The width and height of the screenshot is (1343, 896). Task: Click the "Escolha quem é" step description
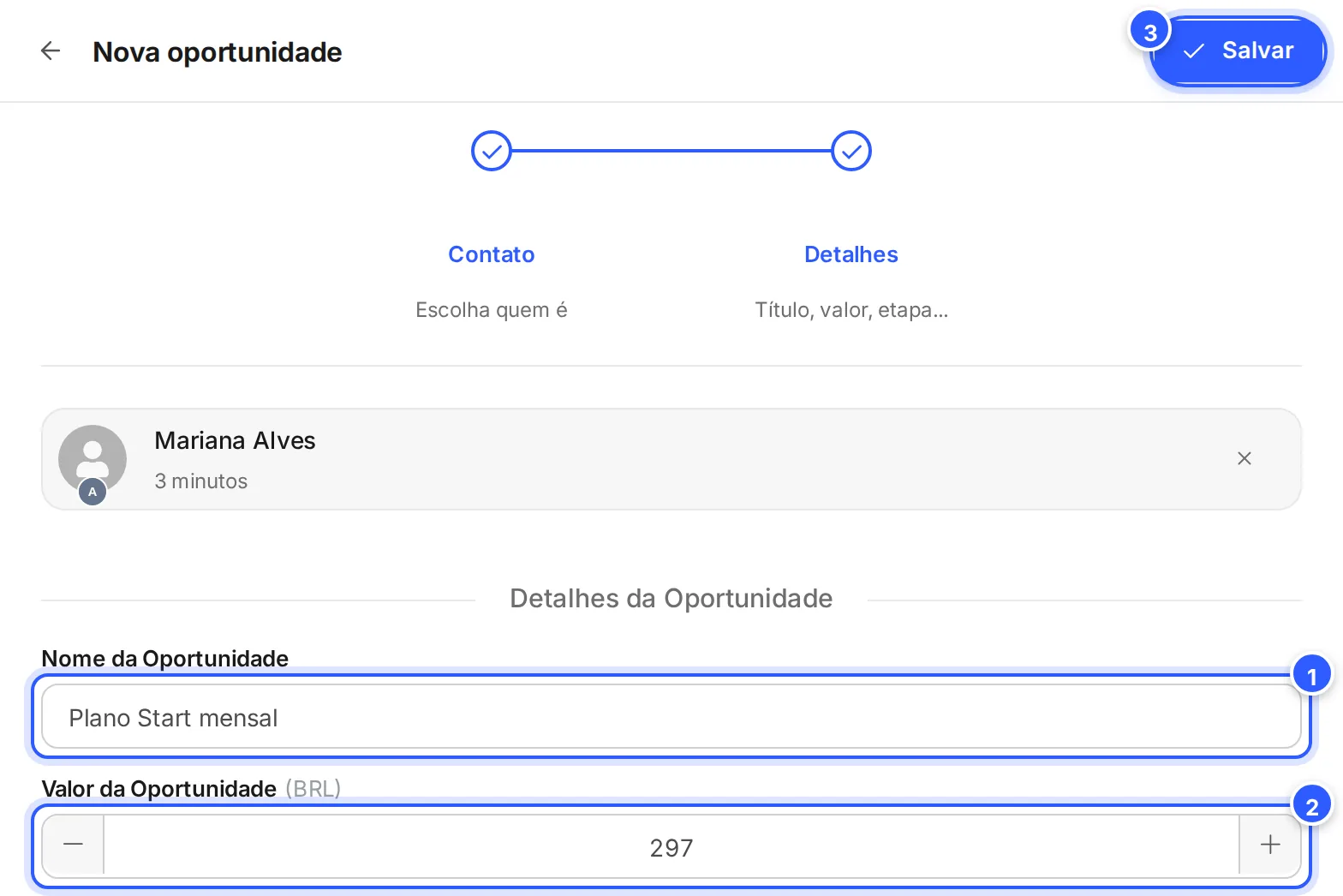point(492,310)
